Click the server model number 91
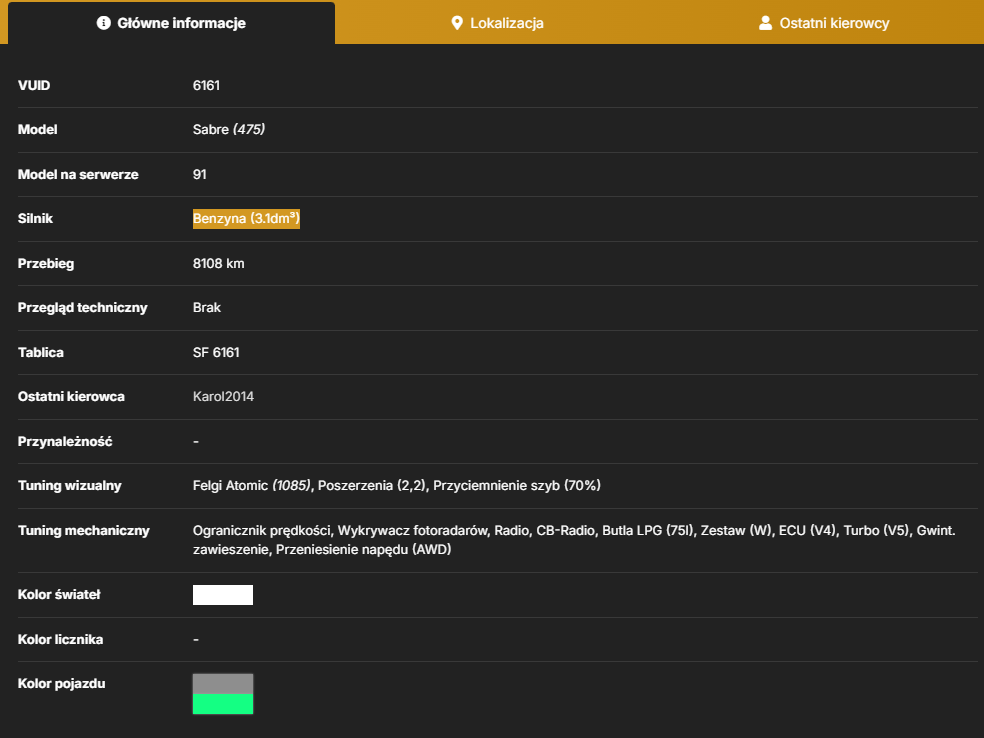Screen dimensions: 984x738 click(200, 174)
